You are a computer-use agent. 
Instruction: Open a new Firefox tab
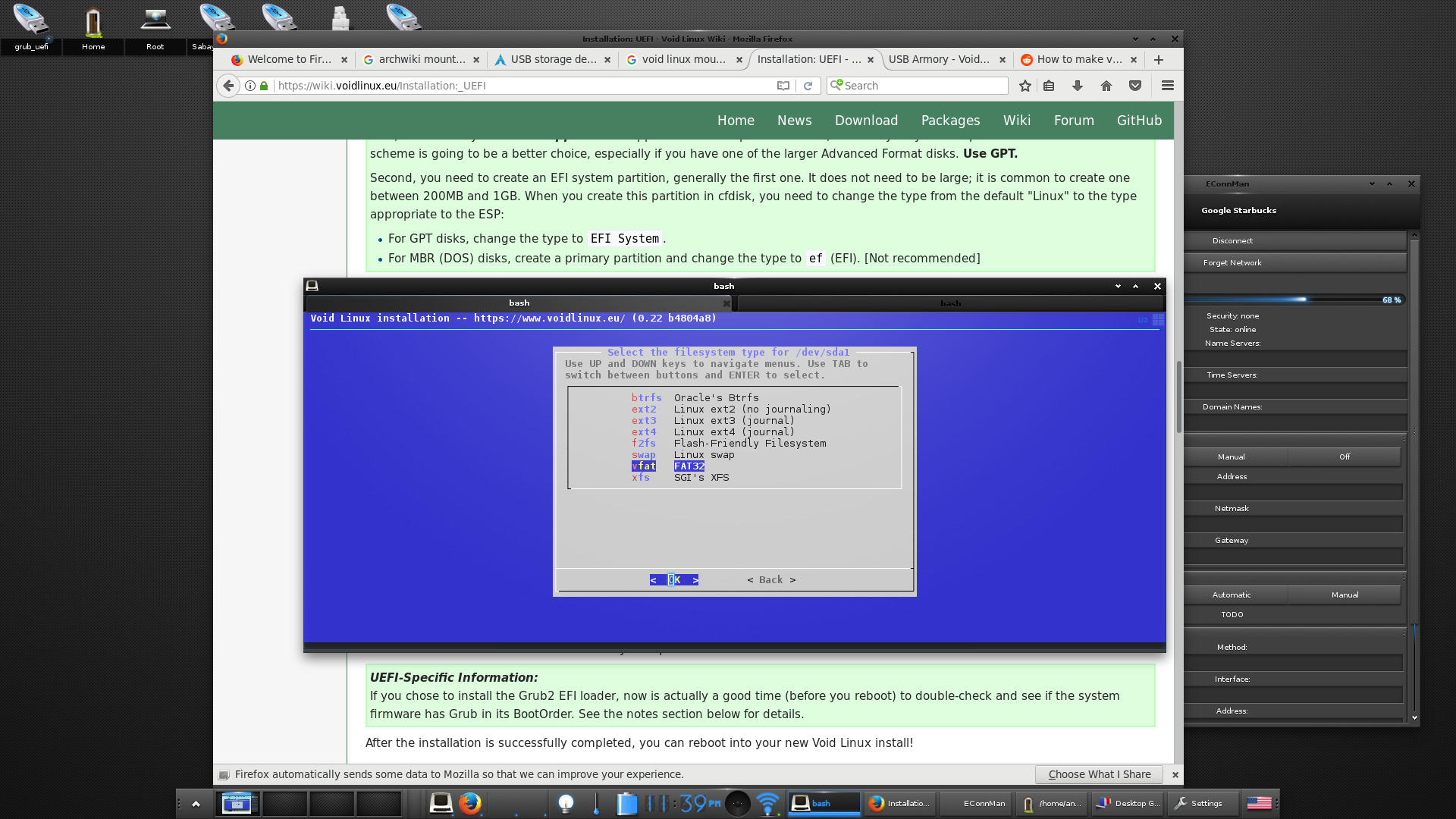click(1158, 59)
